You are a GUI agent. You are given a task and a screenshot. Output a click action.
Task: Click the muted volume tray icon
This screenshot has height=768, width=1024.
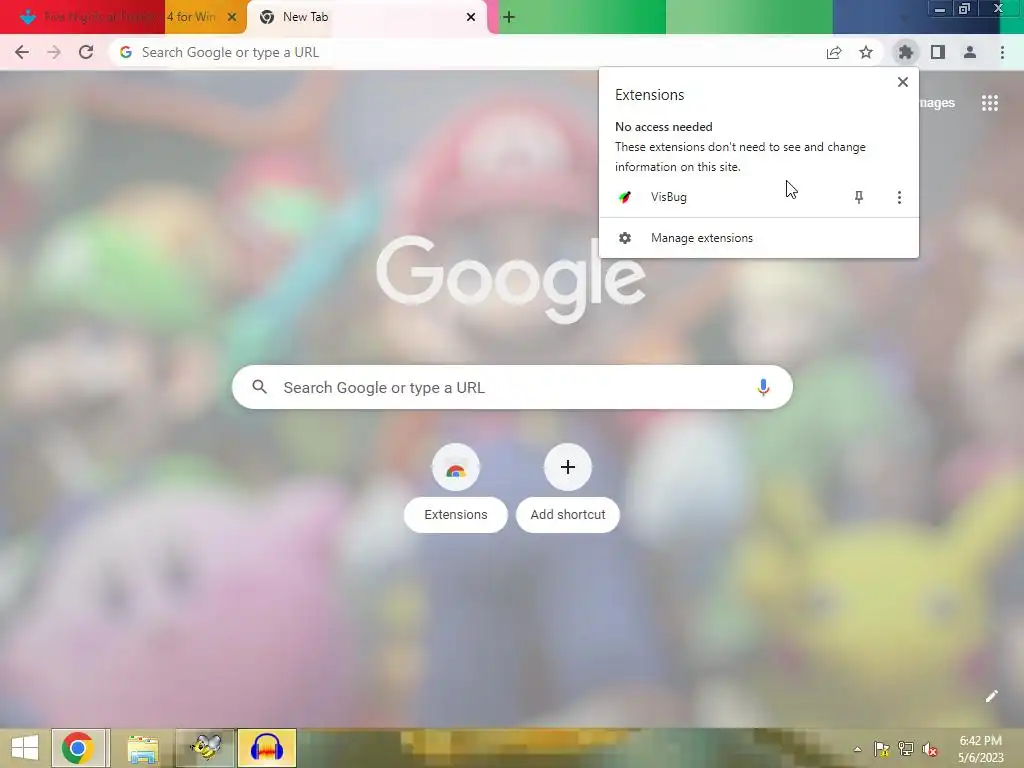click(931, 749)
